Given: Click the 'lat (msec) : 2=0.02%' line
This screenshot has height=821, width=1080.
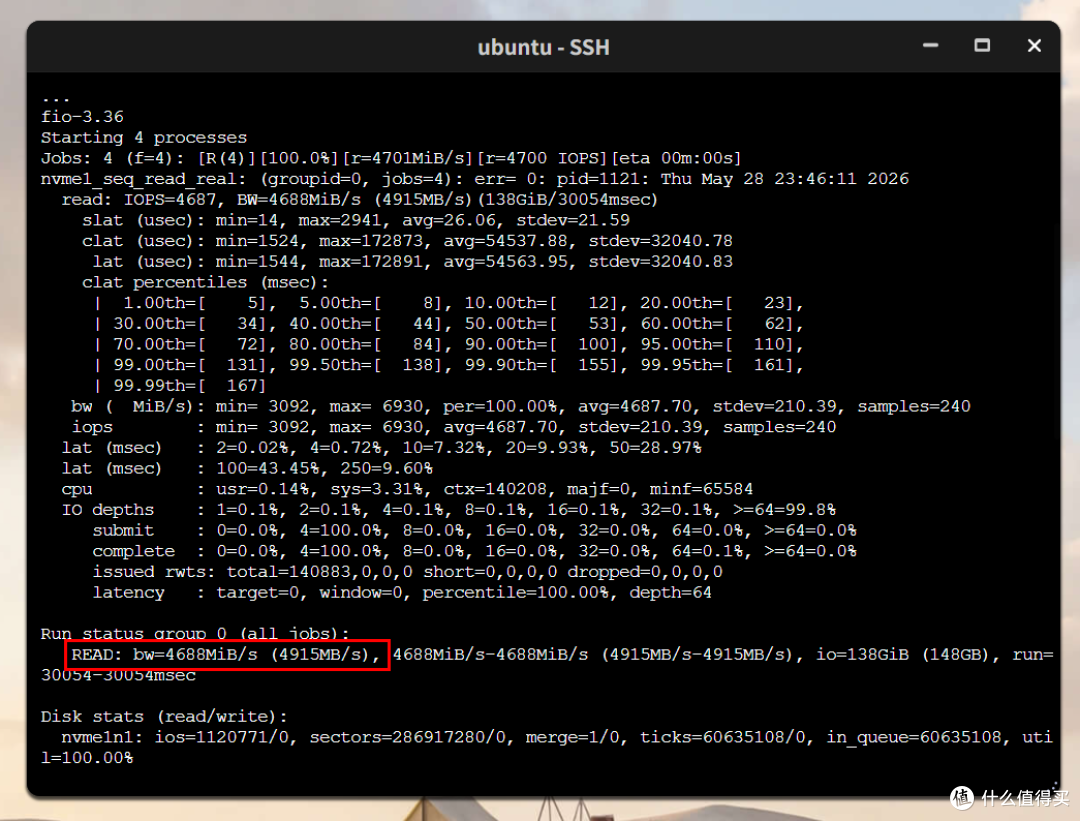Looking at the screenshot, I should tap(382, 447).
